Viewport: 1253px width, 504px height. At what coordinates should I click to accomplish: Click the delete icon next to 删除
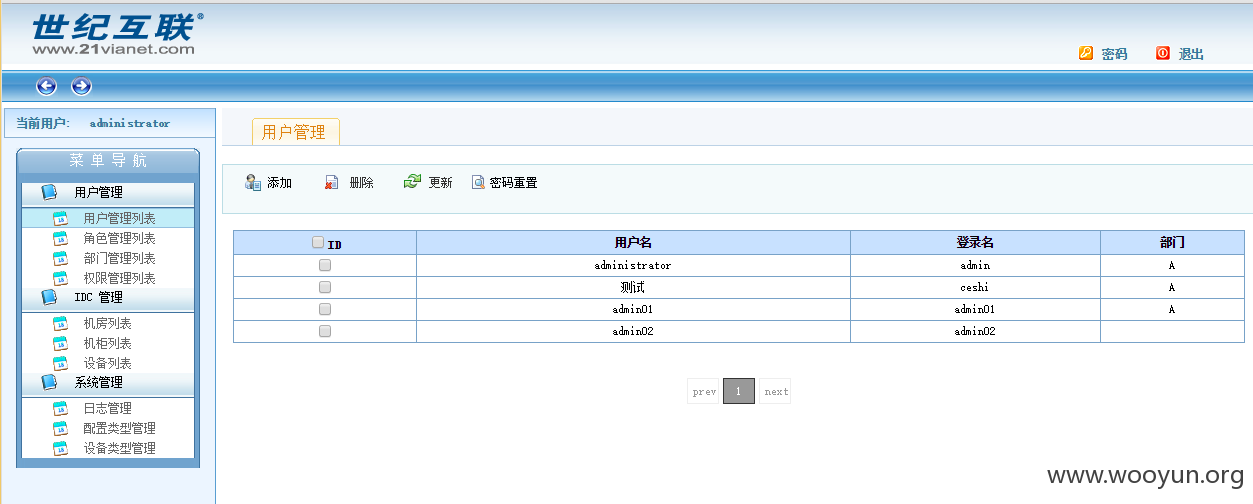point(332,182)
